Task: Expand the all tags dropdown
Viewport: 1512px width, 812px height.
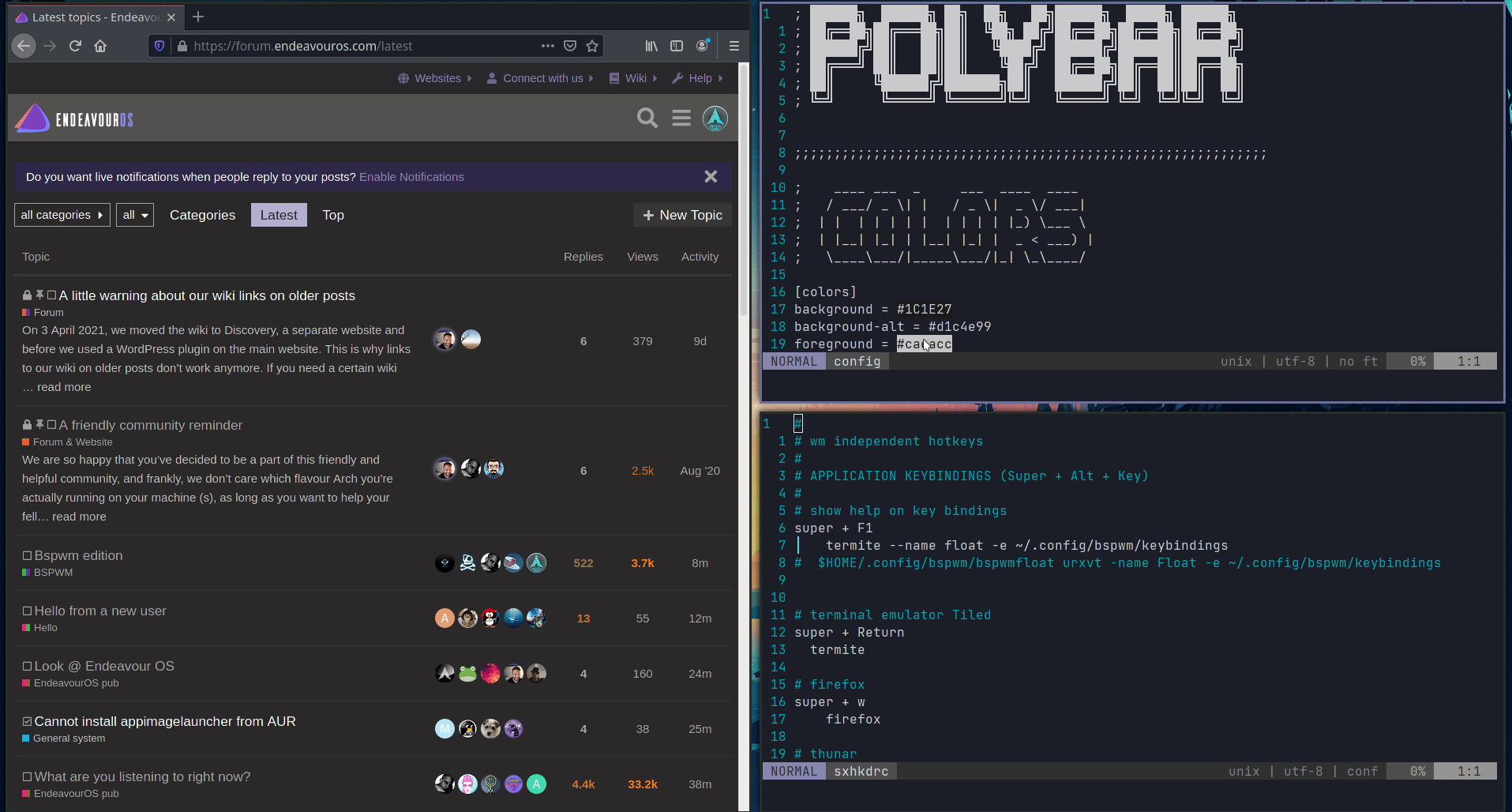Action: tap(135, 215)
